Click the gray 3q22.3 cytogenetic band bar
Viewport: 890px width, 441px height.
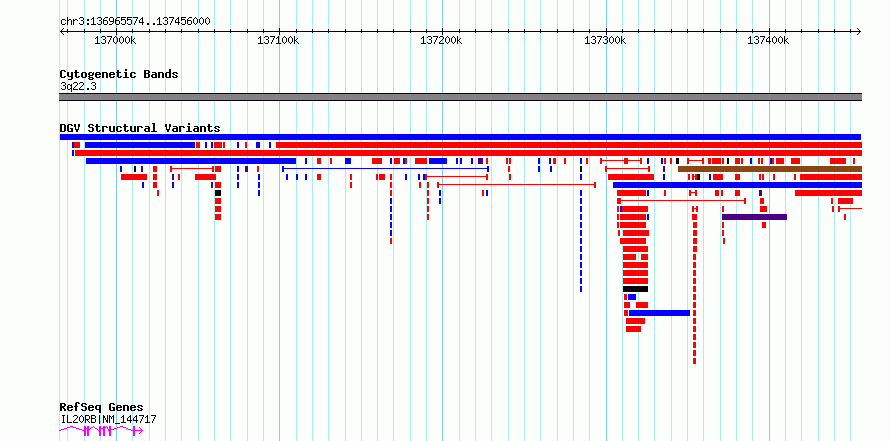(460, 97)
